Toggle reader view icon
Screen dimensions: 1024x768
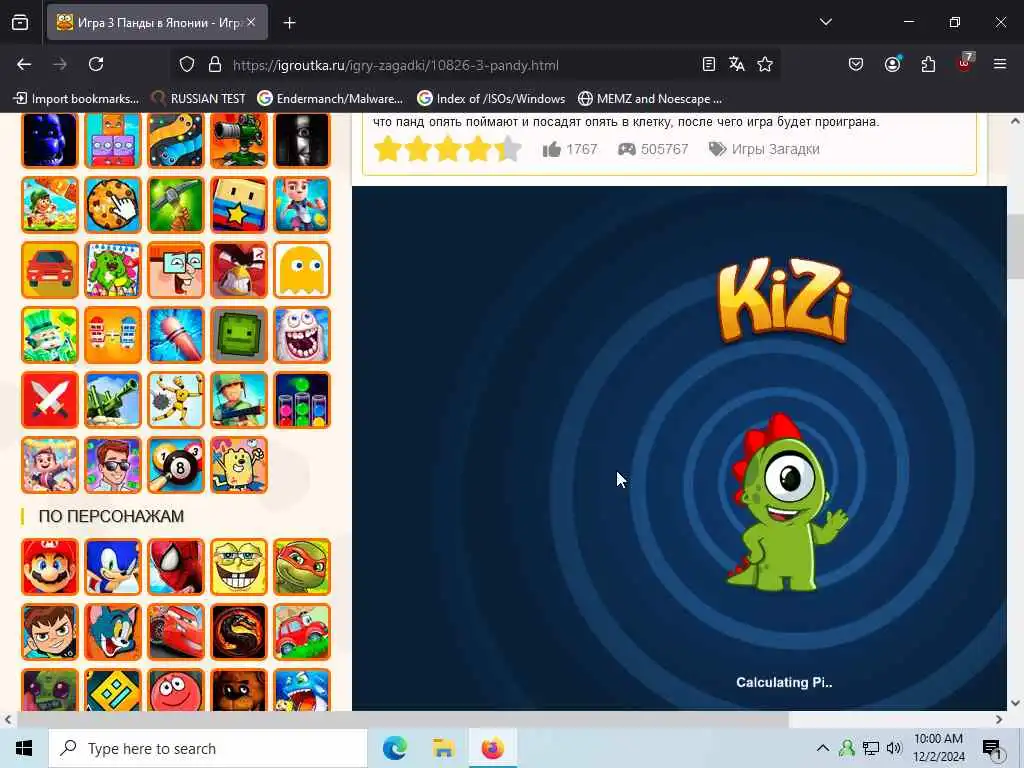click(x=709, y=64)
